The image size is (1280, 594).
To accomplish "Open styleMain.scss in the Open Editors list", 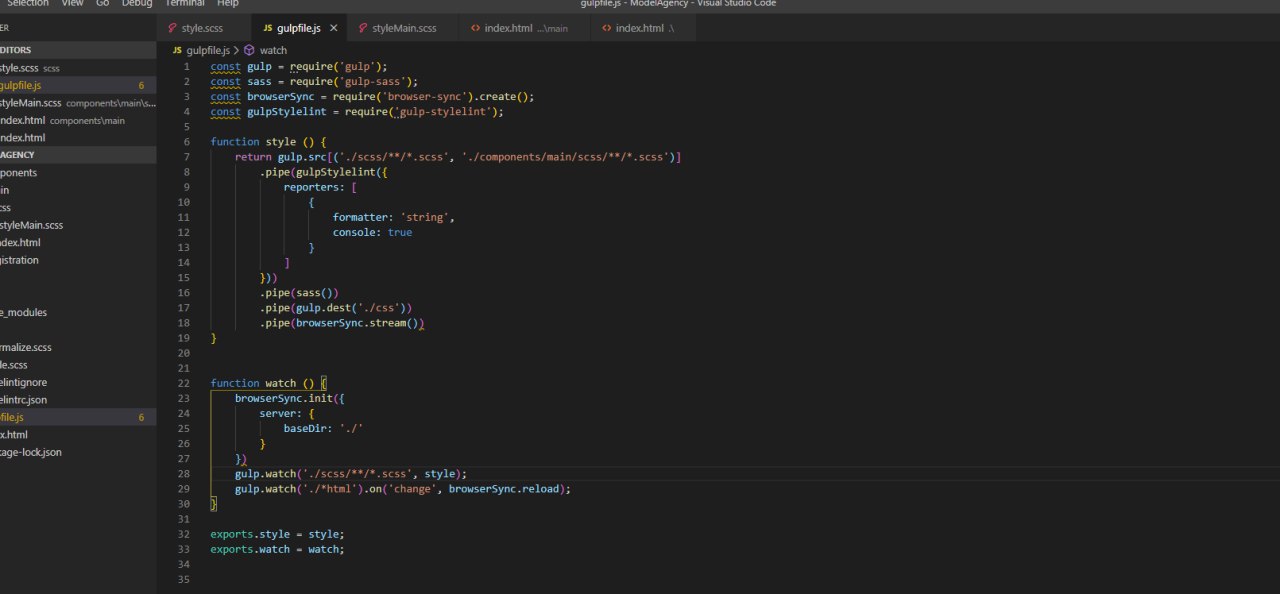I will [30, 103].
